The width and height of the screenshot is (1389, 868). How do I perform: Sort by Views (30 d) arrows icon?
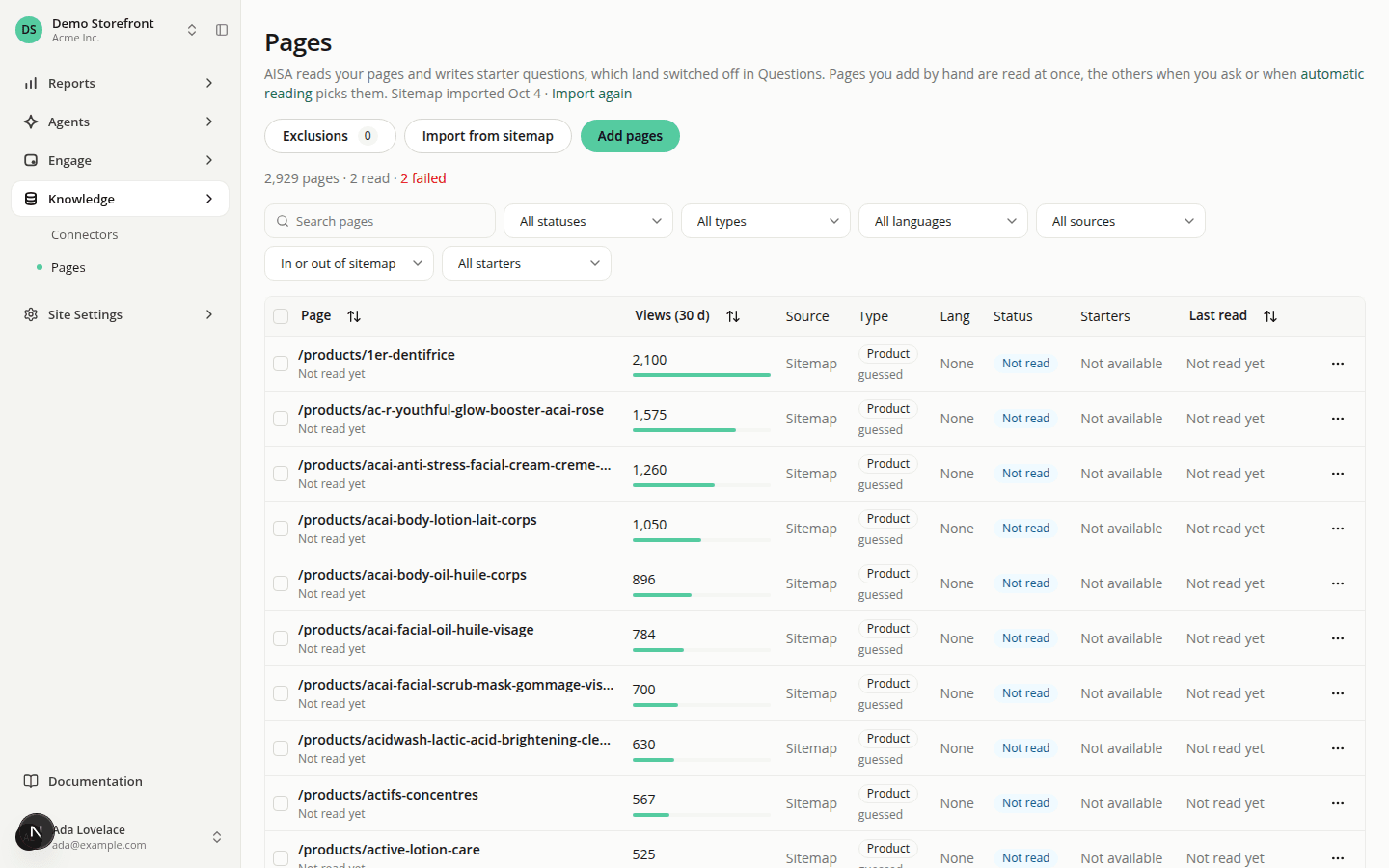[733, 316]
